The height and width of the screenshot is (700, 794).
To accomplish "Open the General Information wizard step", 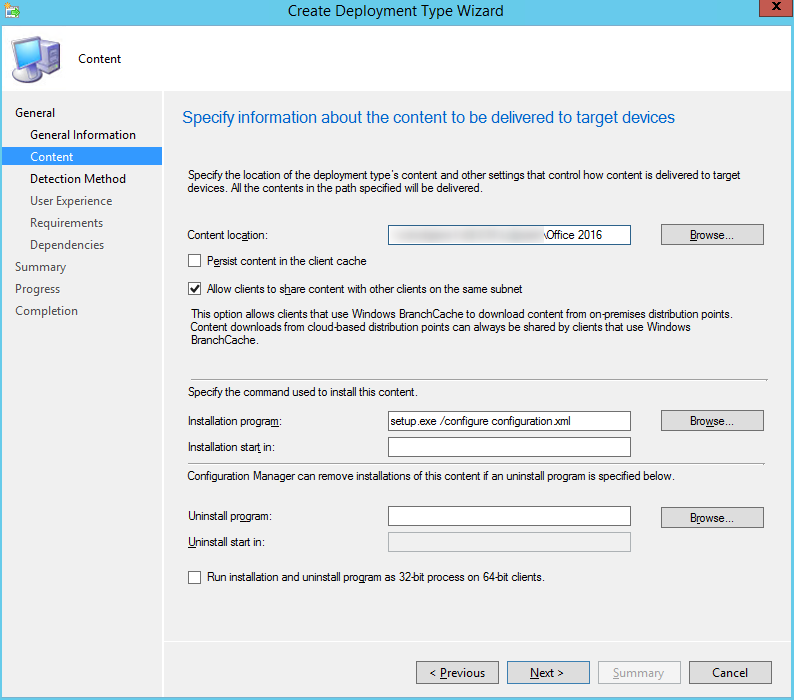I will (x=83, y=135).
